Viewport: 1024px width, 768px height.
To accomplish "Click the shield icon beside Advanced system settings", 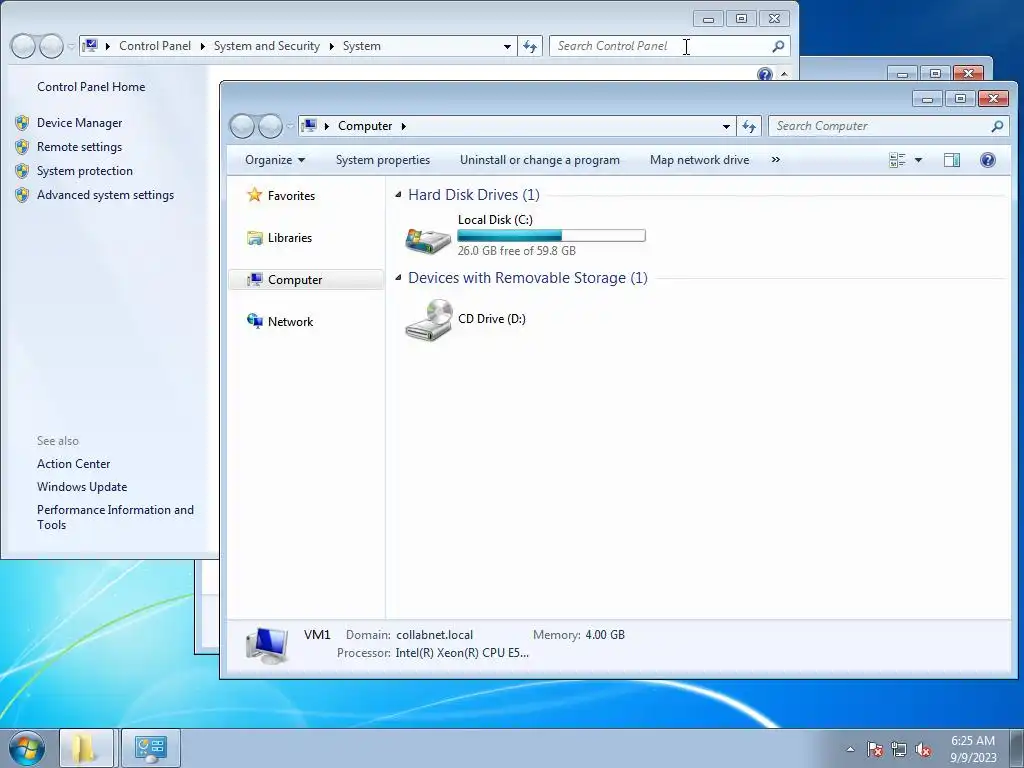I will 22,195.
